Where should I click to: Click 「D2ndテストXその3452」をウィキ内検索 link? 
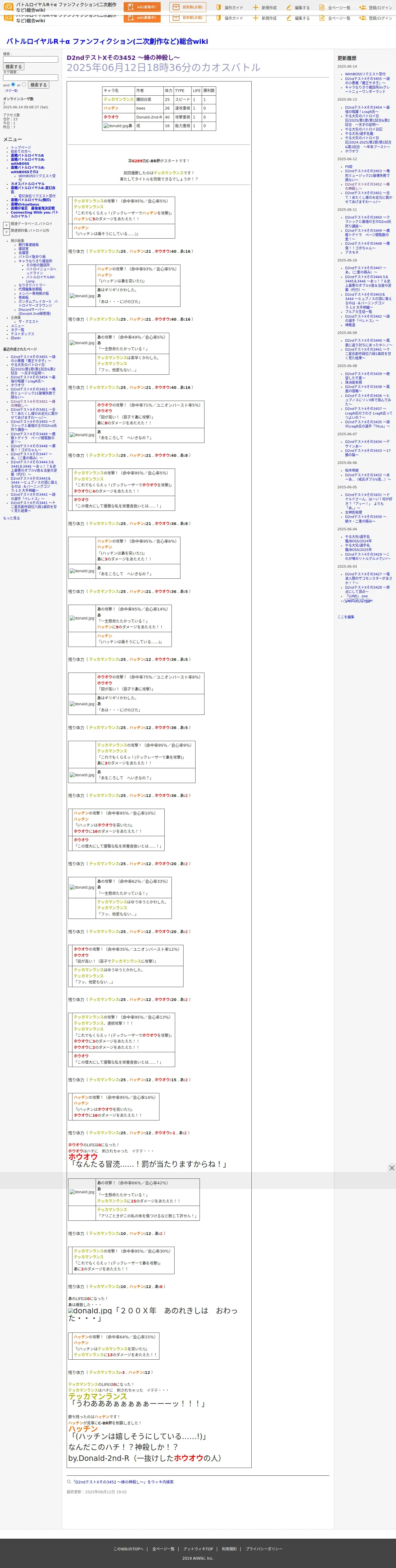(123, 1482)
